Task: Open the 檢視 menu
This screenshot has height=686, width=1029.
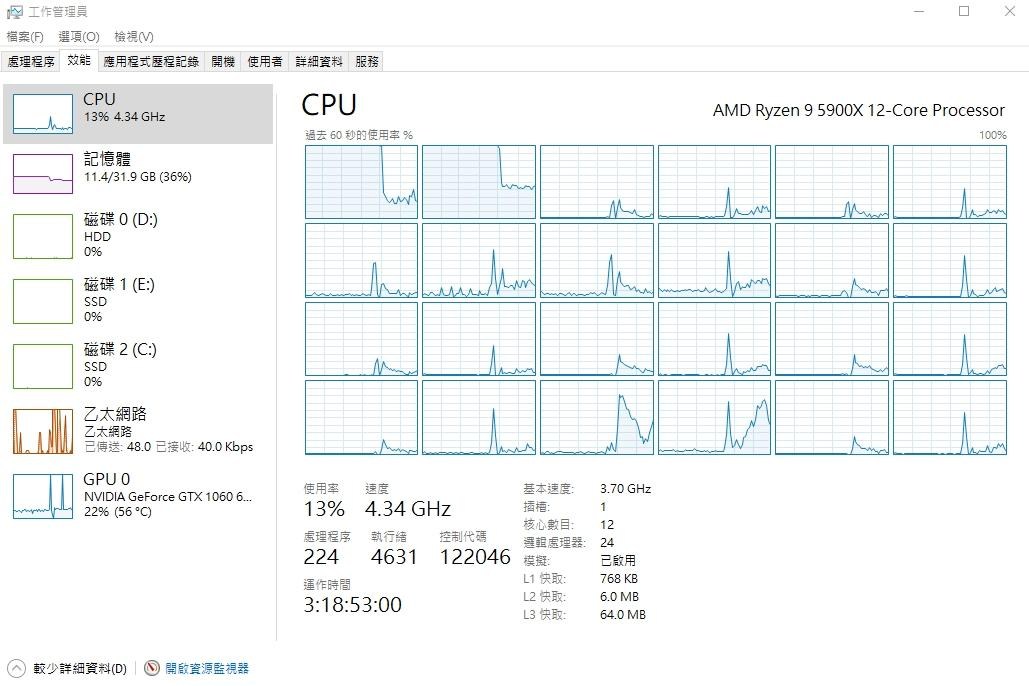Action: [133, 36]
